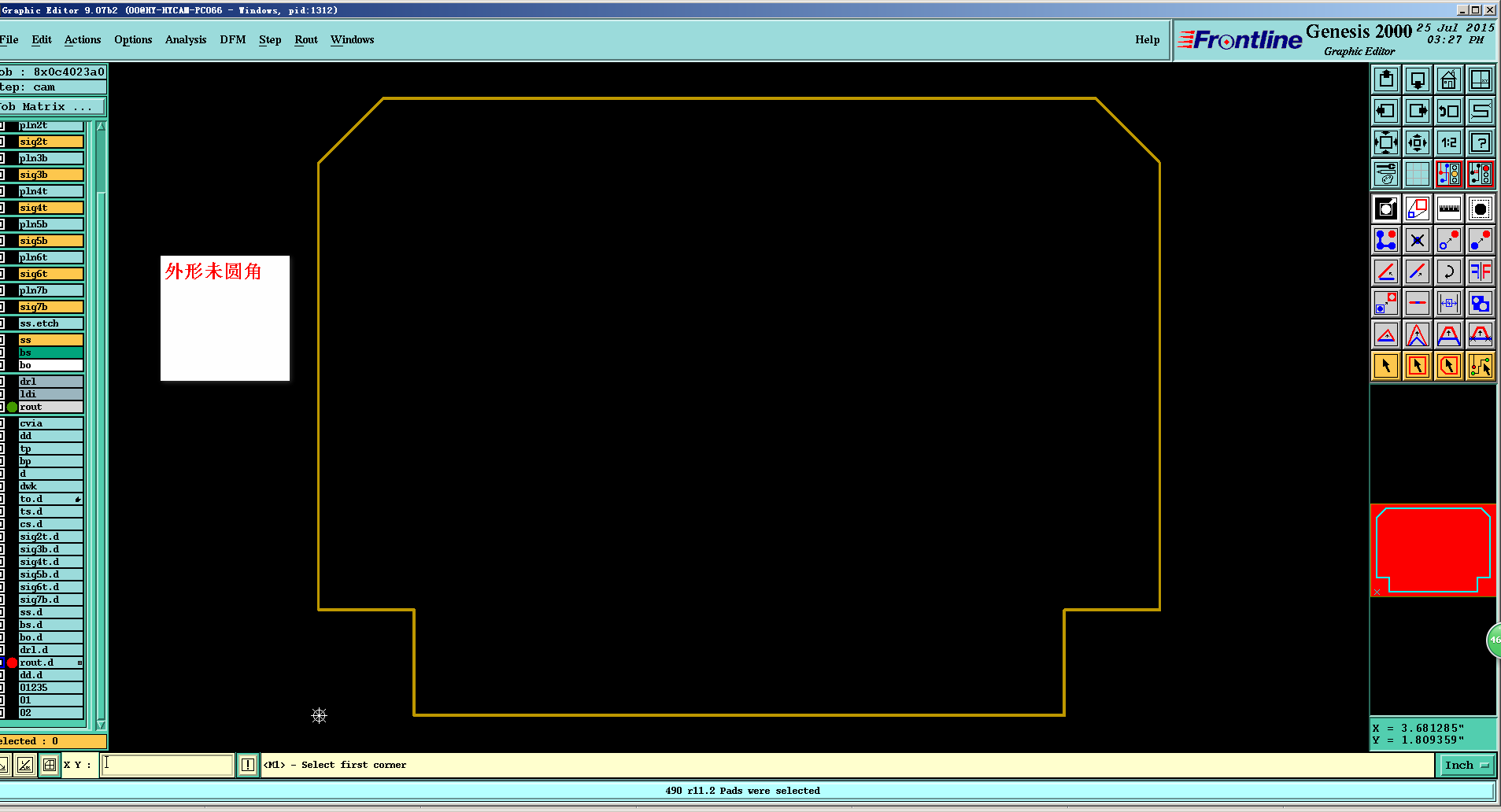Click the red board overview thumbnail
The width and height of the screenshot is (1501, 812).
tap(1433, 550)
